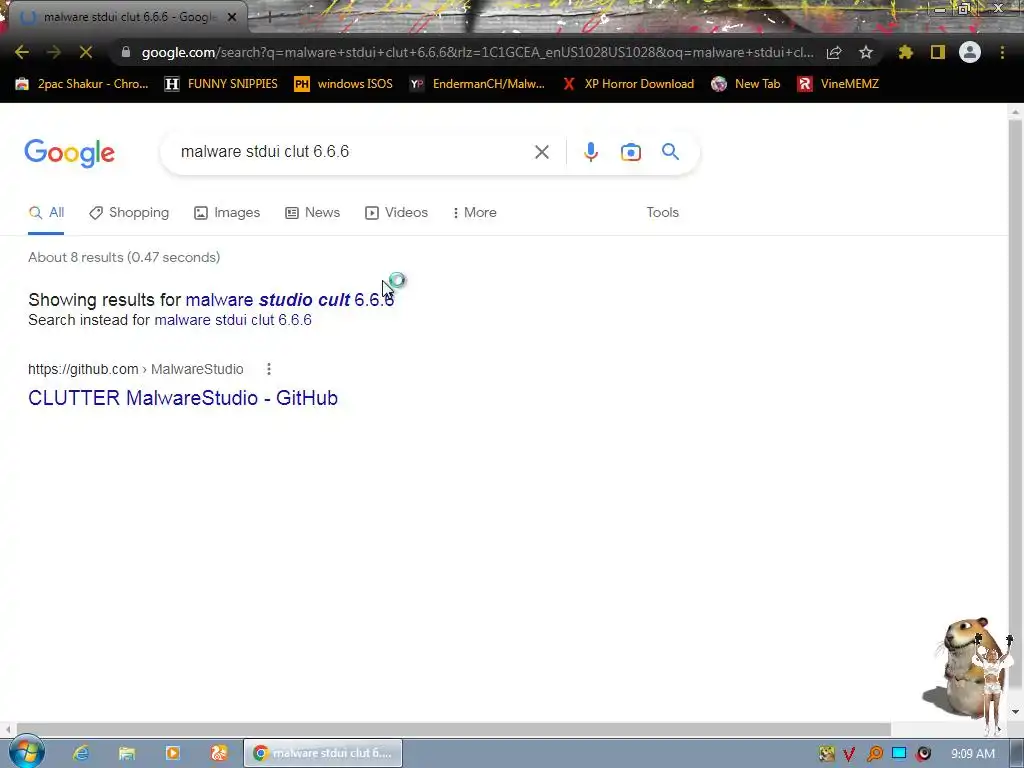
Task: Toggle the Chrome side panel
Action: pyautogui.click(x=938, y=52)
